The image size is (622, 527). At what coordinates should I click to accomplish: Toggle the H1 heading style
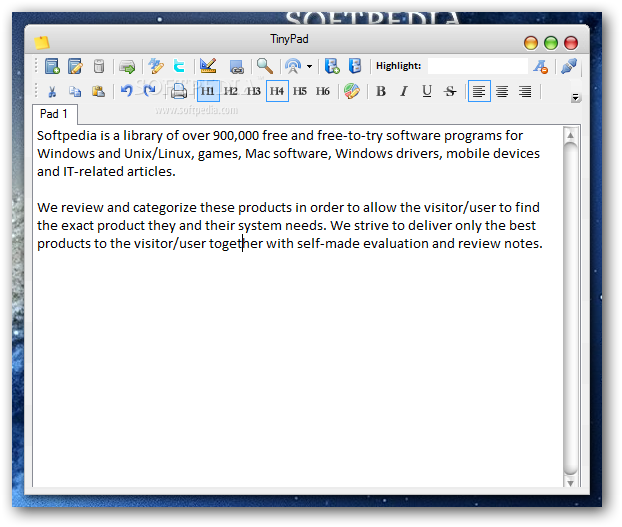point(208,91)
